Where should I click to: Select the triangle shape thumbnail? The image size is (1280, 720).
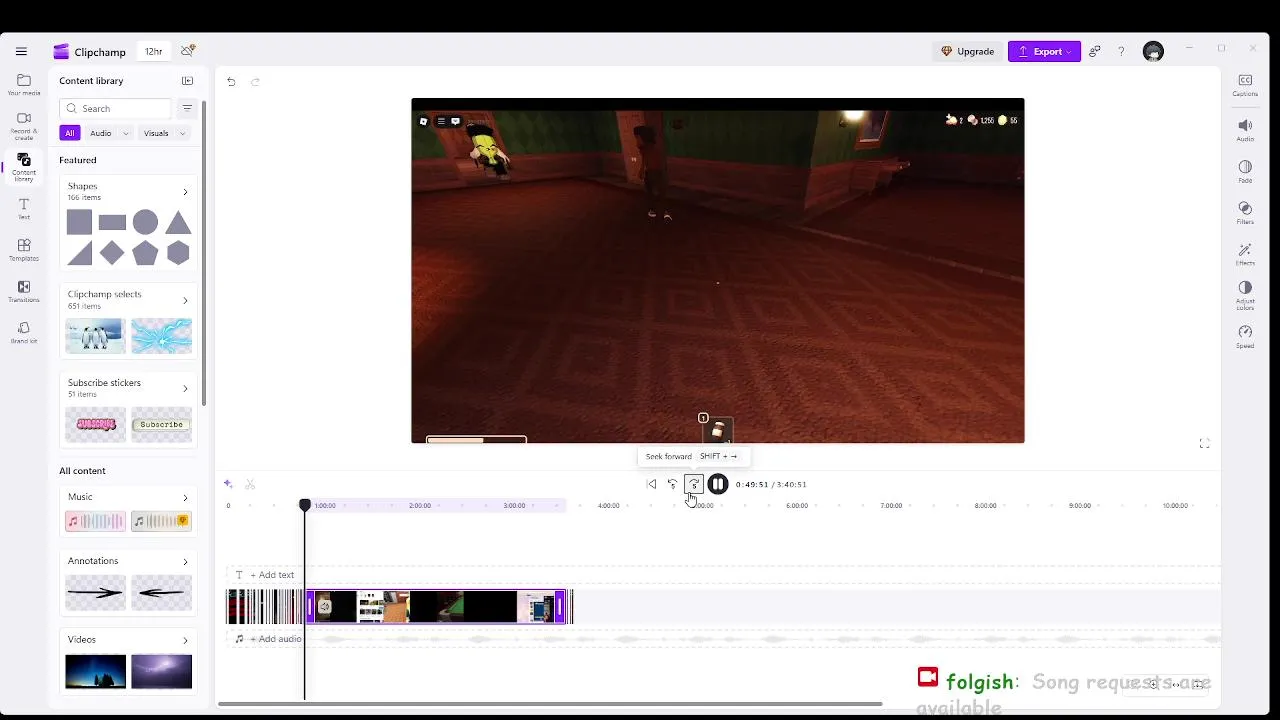click(x=178, y=222)
